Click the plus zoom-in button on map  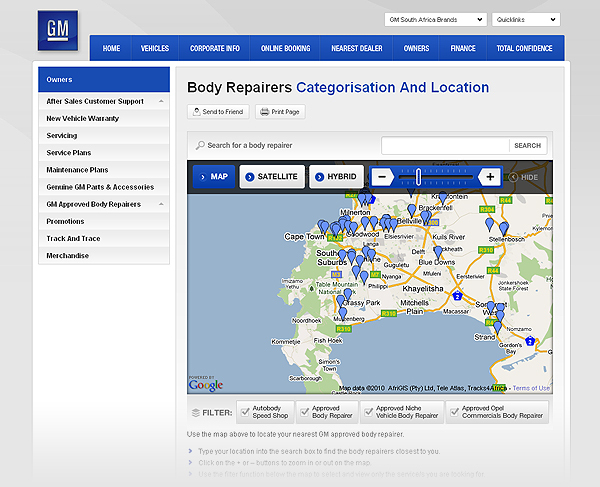(490, 177)
